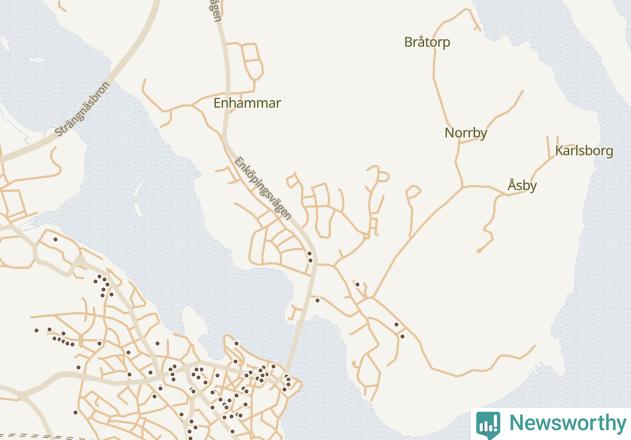Open the Newsworthy brand text link
The image size is (631, 440).
coord(568,423)
